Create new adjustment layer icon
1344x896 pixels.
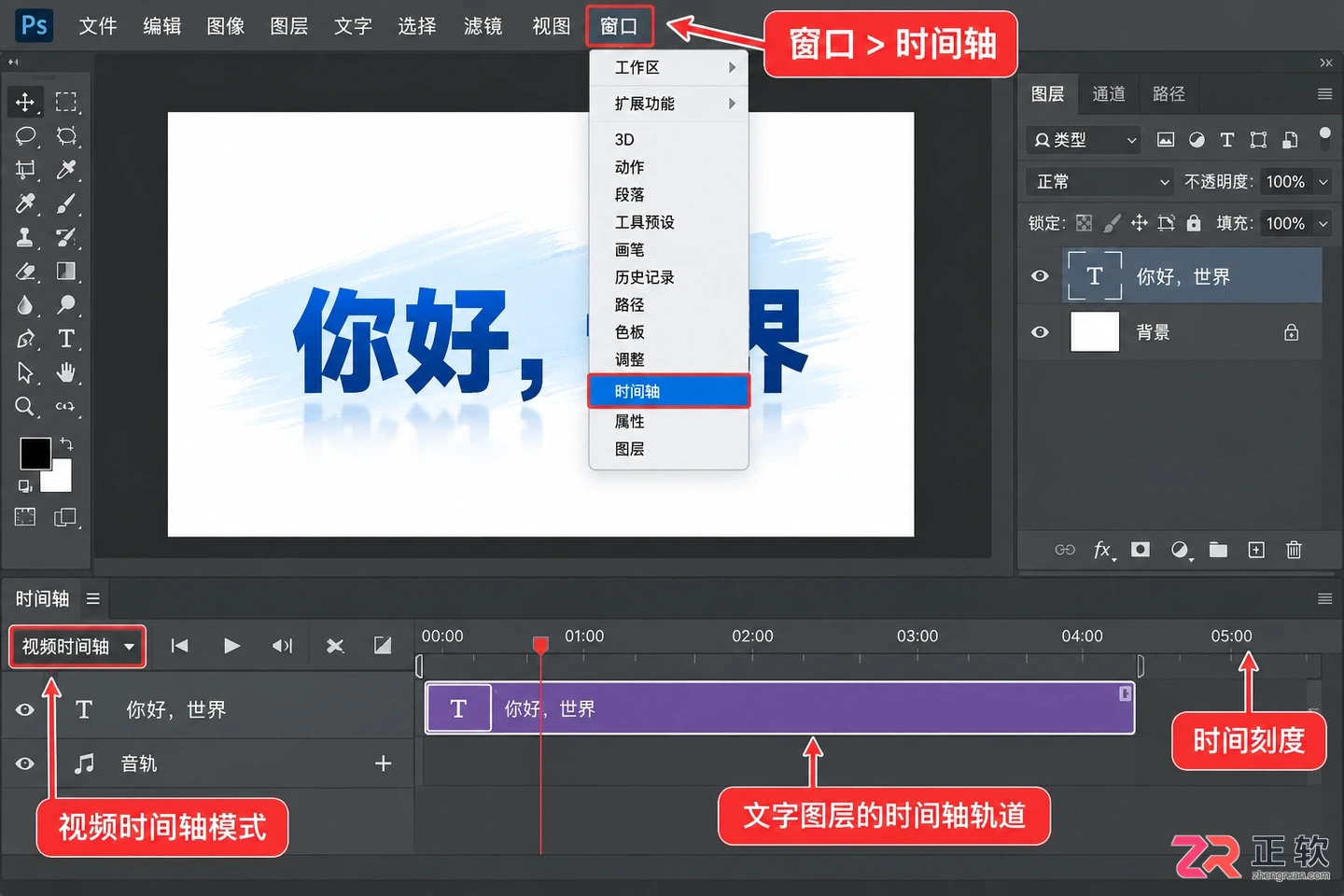[1181, 550]
